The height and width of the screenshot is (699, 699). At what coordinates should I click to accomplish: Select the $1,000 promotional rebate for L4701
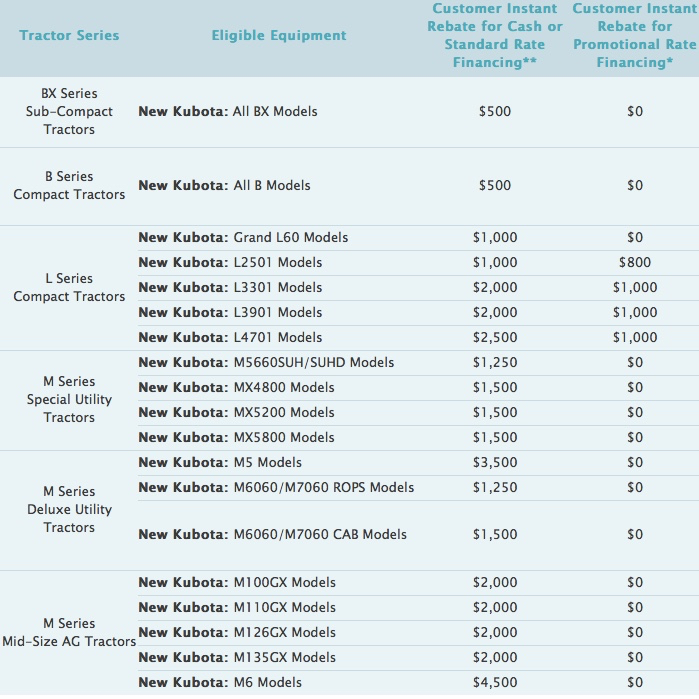(635, 337)
